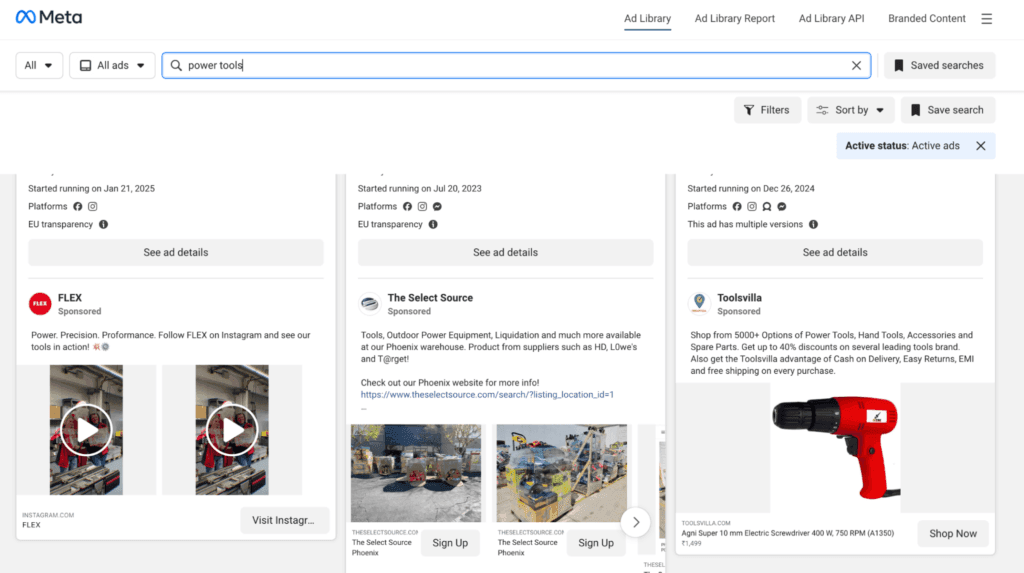The width and height of the screenshot is (1024, 573).
Task: See ad details for Jul 20, 2023 ad
Action: [505, 252]
